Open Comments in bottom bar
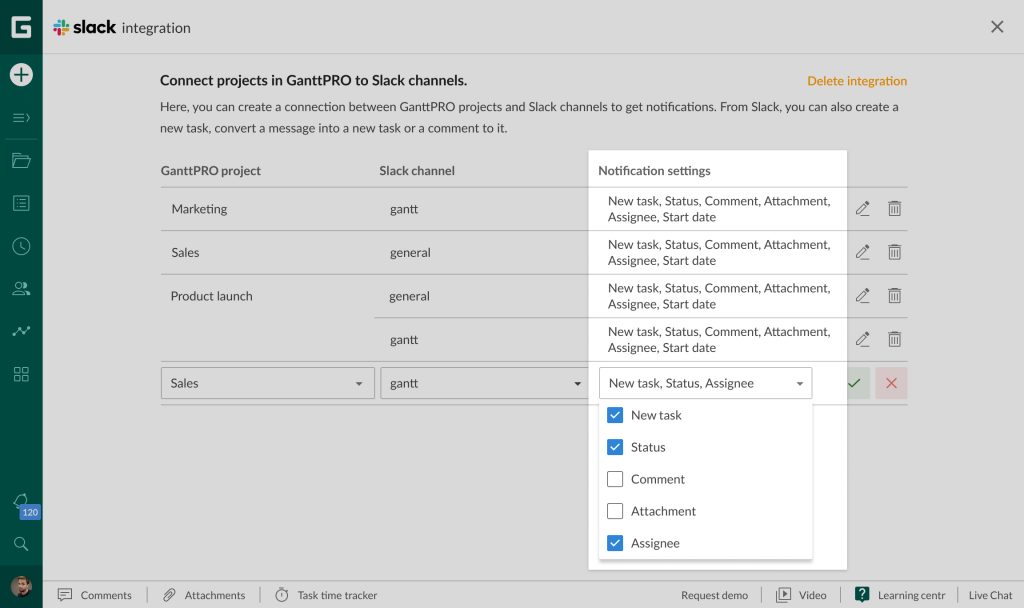The image size is (1024, 608). (95, 595)
